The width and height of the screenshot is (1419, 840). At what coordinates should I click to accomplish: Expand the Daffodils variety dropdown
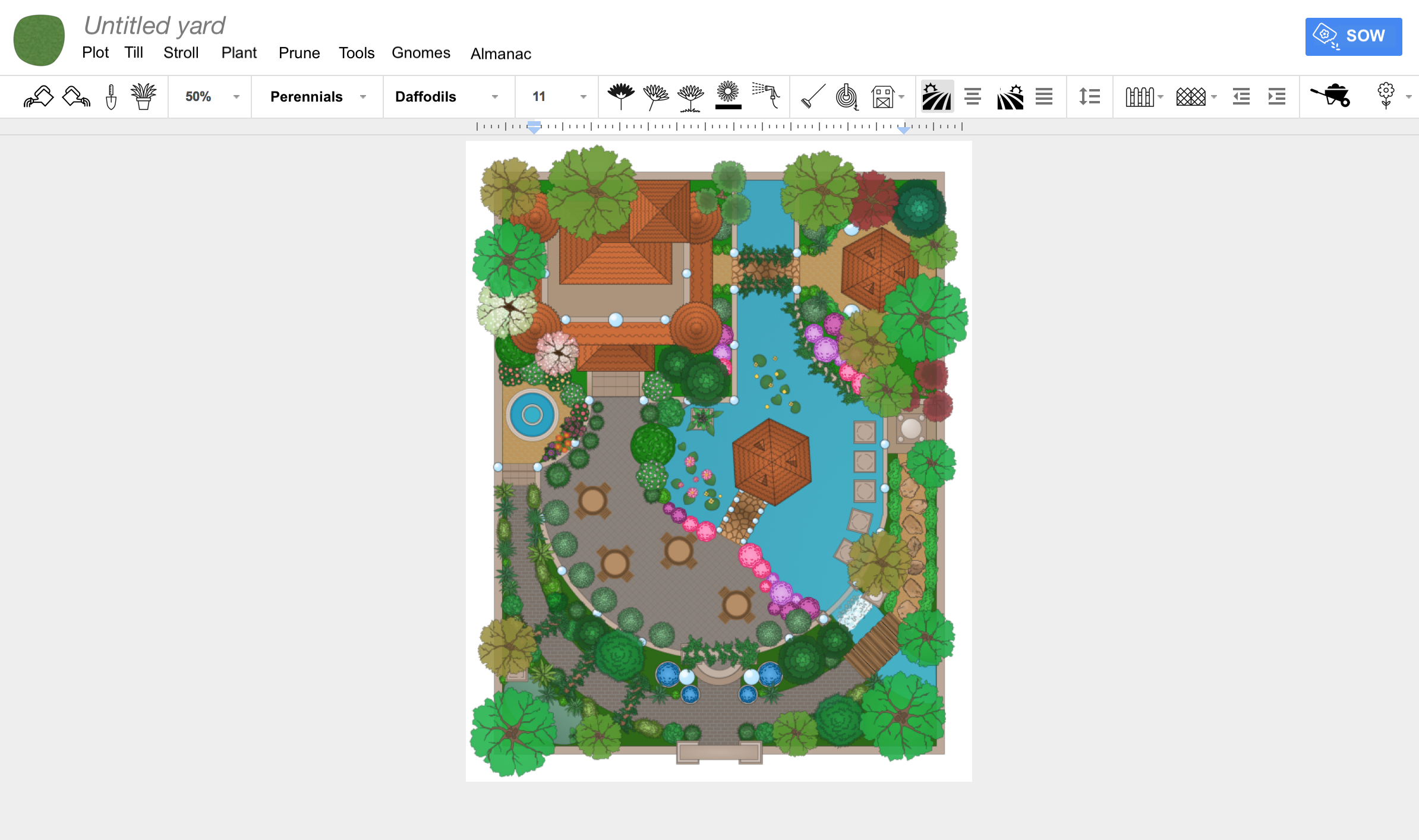494,97
